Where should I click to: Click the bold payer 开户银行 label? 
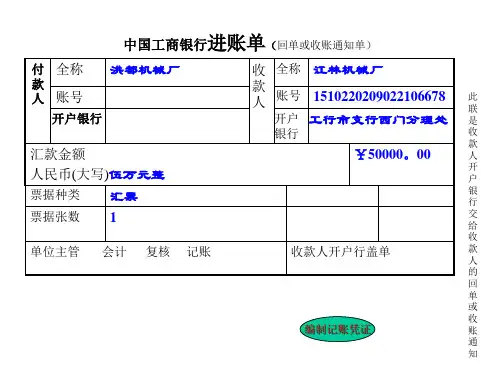coord(77,119)
